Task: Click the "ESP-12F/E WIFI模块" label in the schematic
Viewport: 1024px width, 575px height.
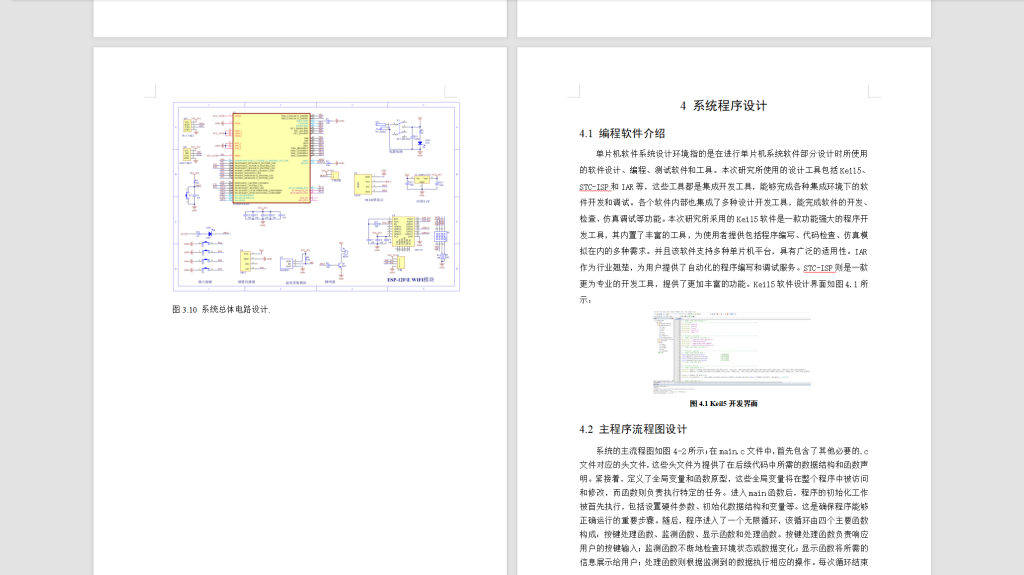Action: coord(411,280)
